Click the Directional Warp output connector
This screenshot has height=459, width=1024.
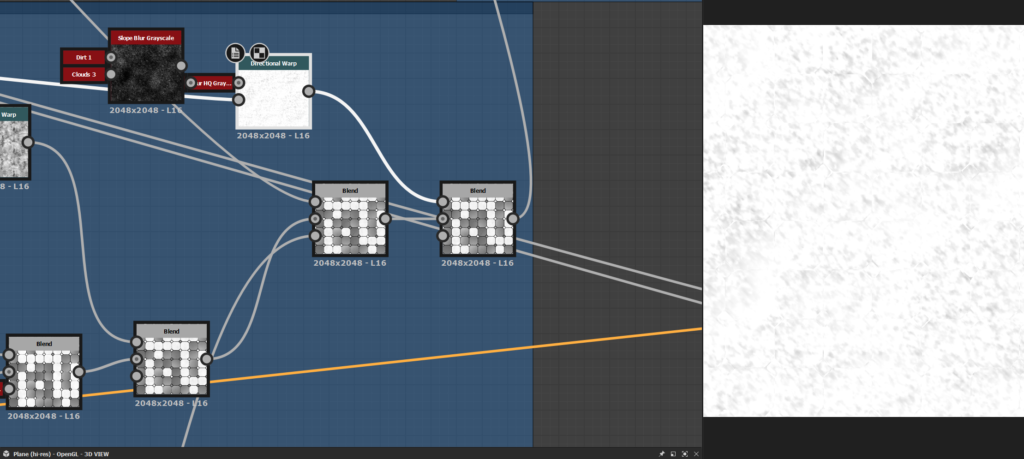click(309, 91)
